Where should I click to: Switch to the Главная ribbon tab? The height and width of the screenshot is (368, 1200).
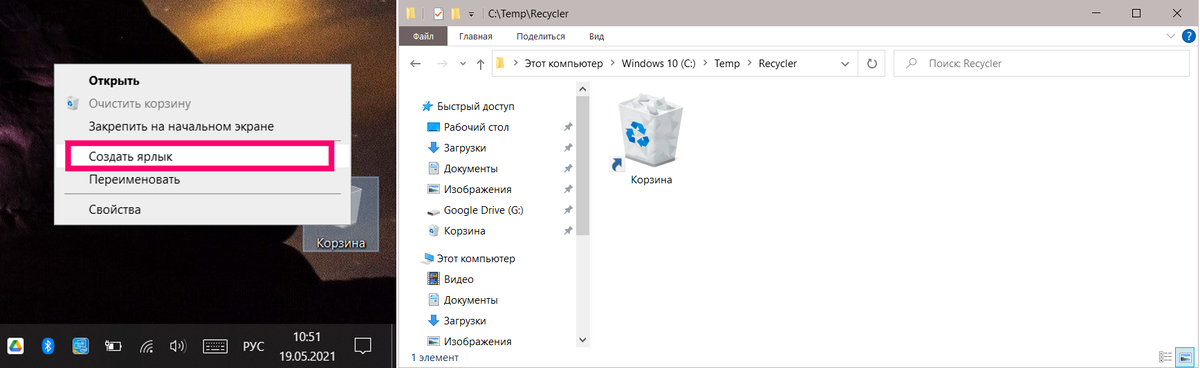click(476, 36)
